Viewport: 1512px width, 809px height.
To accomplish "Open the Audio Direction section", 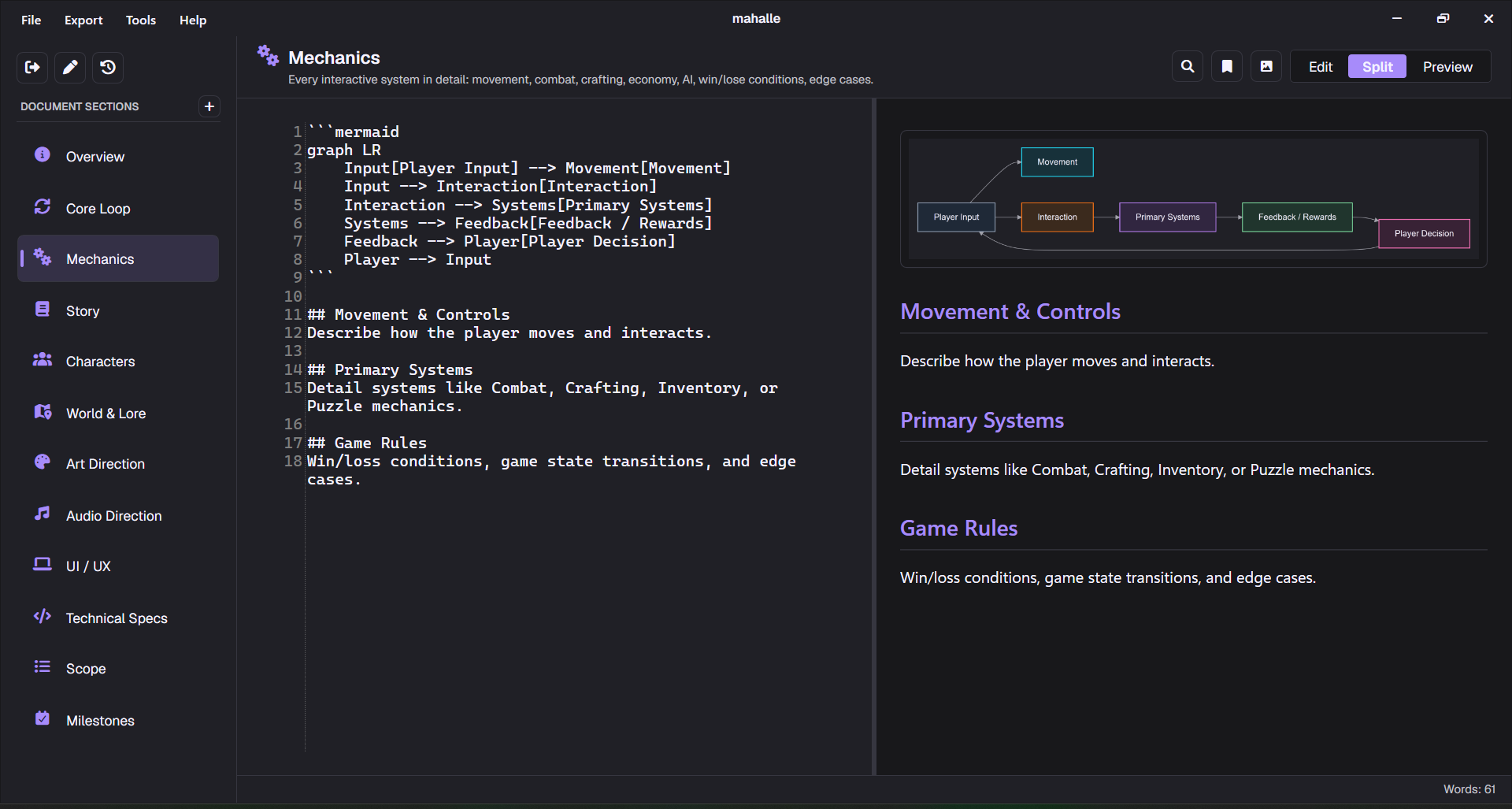I will tap(118, 515).
